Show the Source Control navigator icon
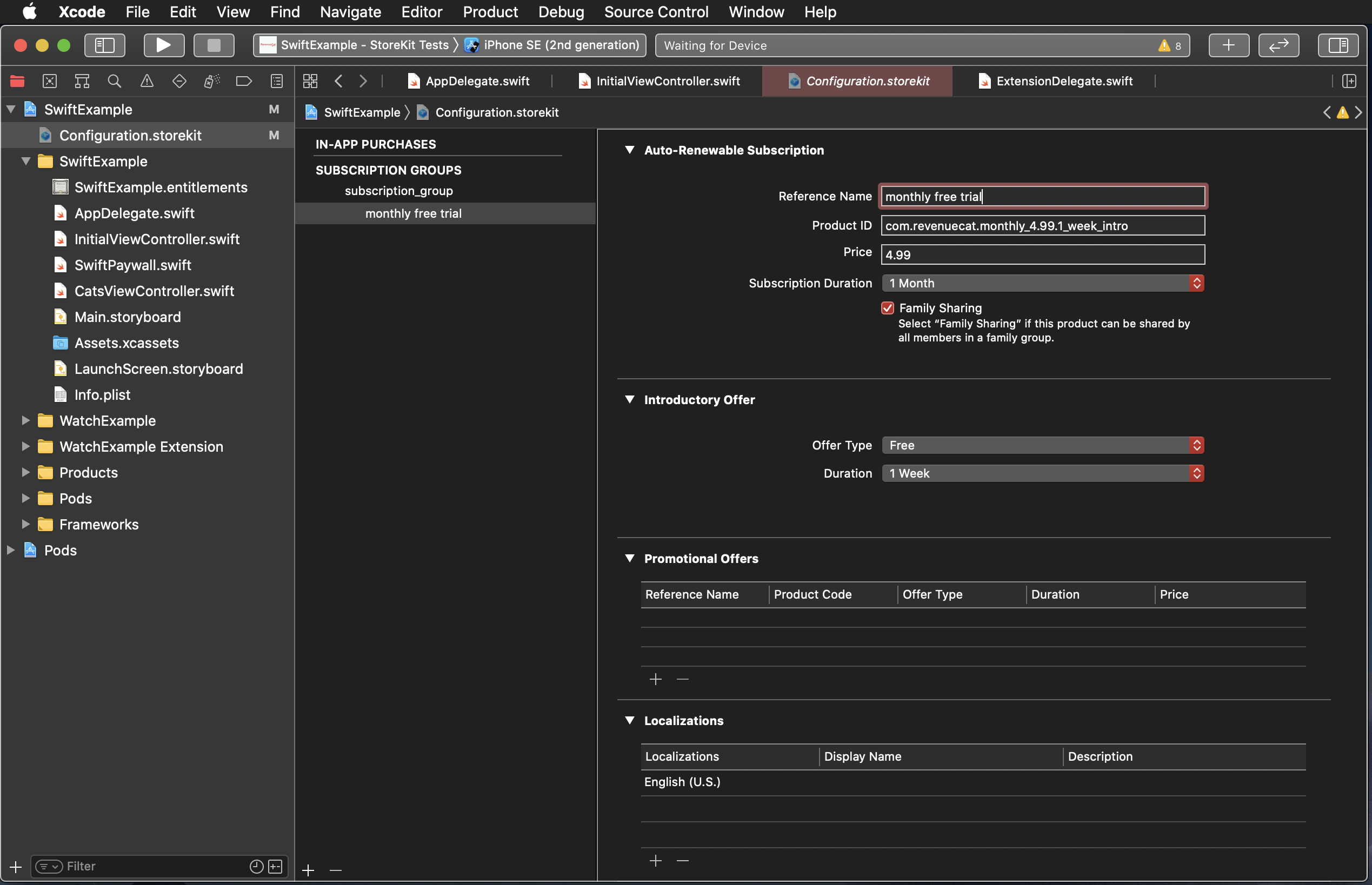1372x885 pixels. 50,81
